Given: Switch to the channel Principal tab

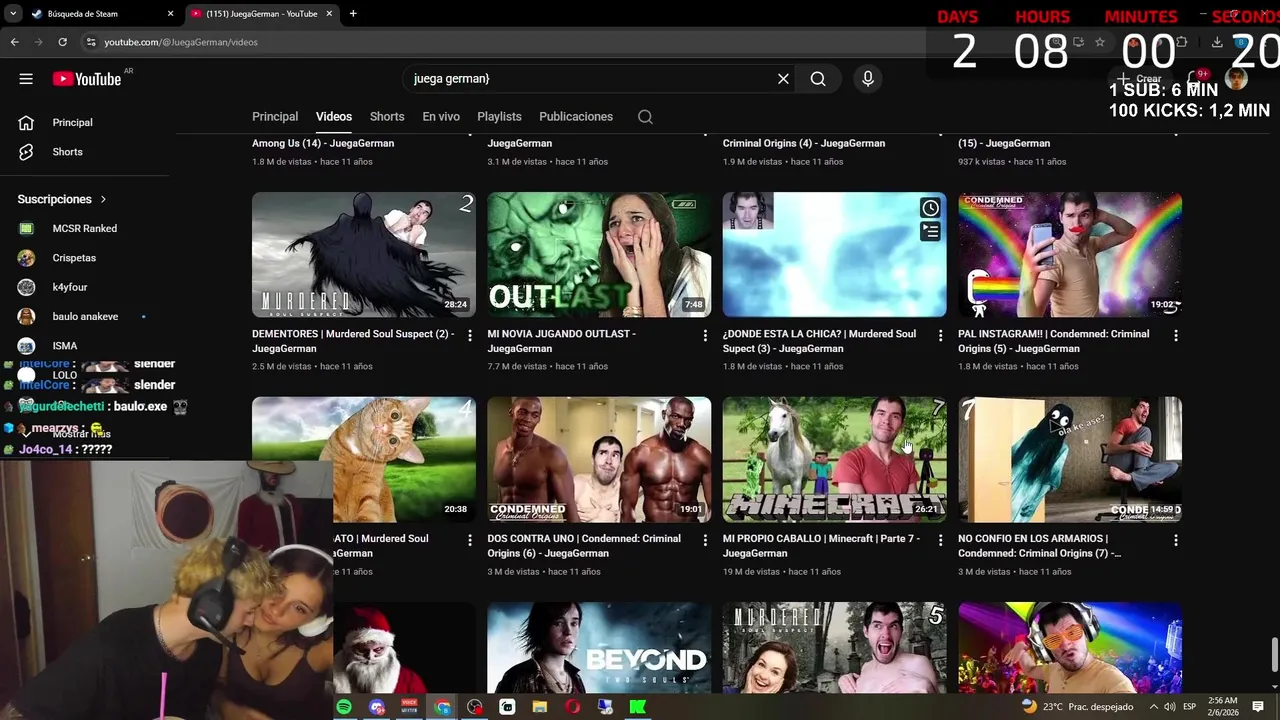Looking at the screenshot, I should point(275,117).
